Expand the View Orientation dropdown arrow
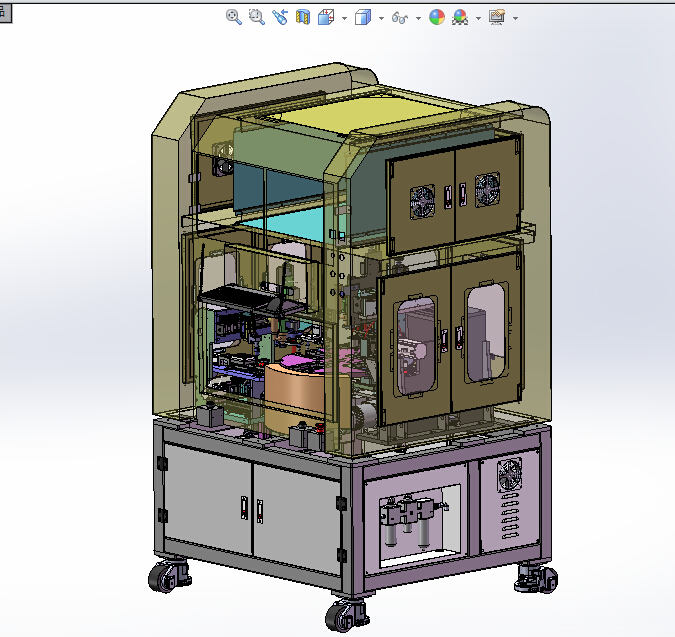This screenshot has width=675, height=637. point(344,19)
